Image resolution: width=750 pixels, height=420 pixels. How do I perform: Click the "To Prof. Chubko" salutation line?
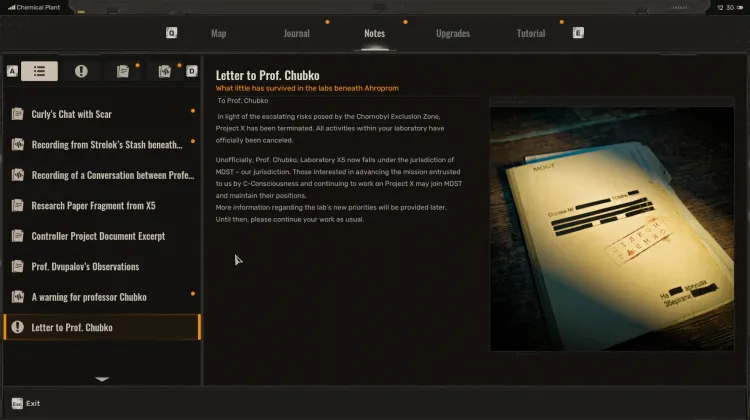coord(243,100)
